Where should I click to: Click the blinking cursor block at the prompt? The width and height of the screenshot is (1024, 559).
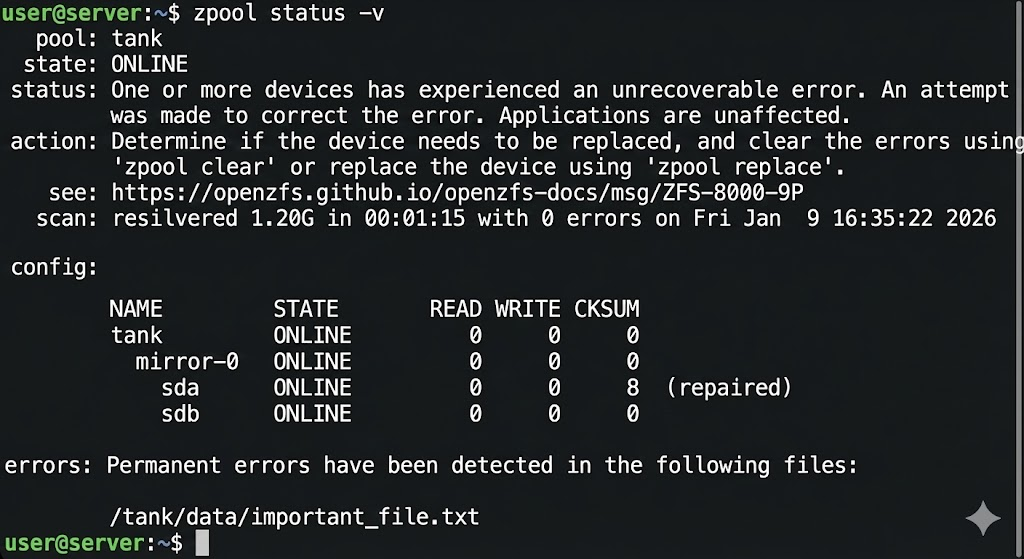point(203,543)
